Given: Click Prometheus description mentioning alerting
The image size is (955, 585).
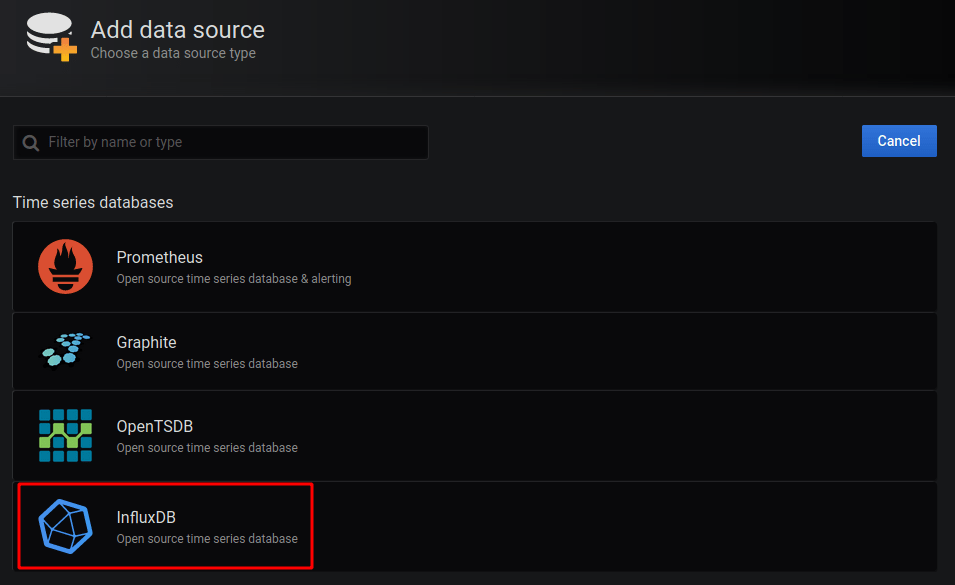Looking at the screenshot, I should coord(233,279).
